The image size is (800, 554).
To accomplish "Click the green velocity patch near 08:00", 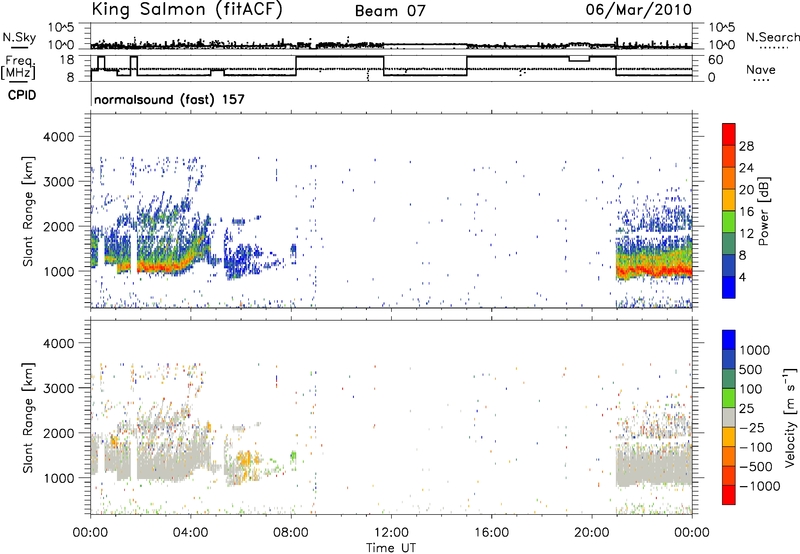I will 293,456.
